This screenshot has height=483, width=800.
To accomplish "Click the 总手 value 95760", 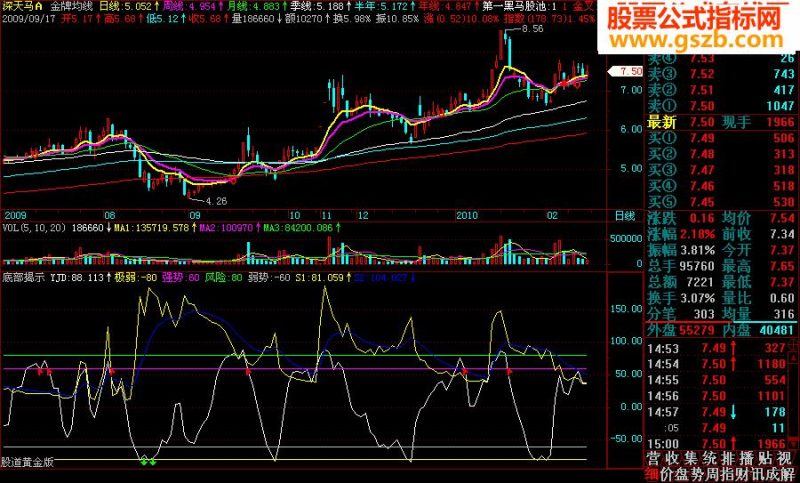I will pos(696,266).
